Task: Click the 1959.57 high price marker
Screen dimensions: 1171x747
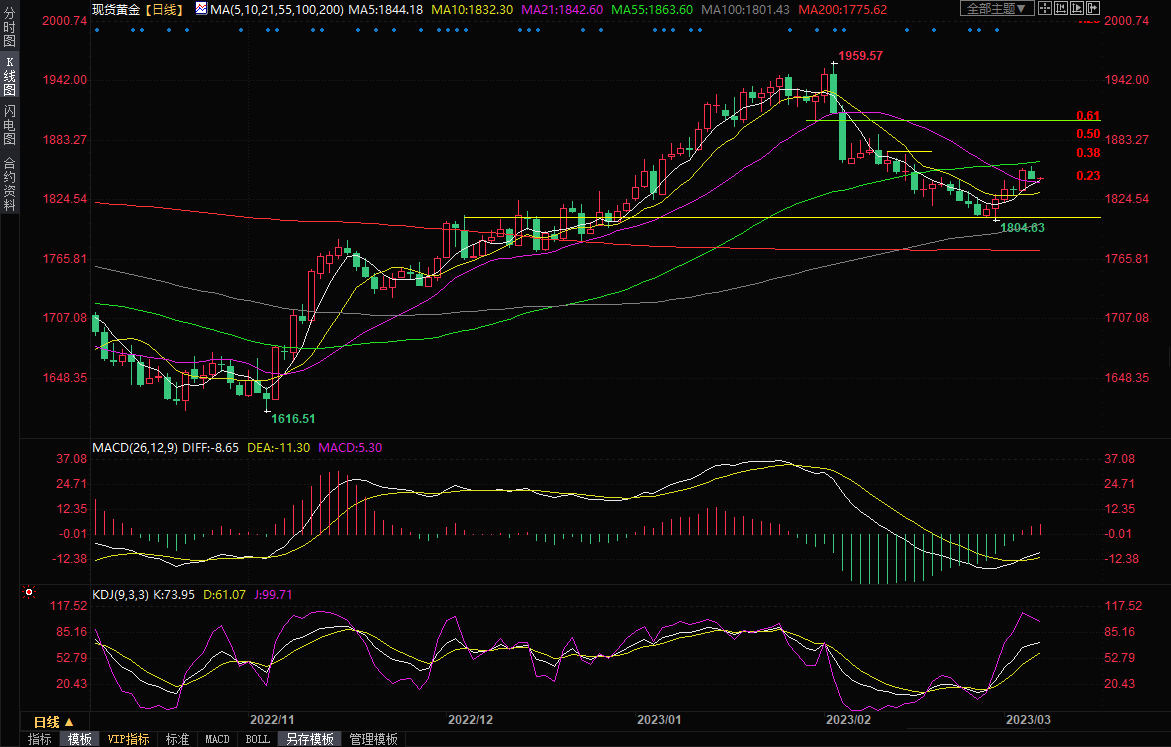Action: (860, 56)
